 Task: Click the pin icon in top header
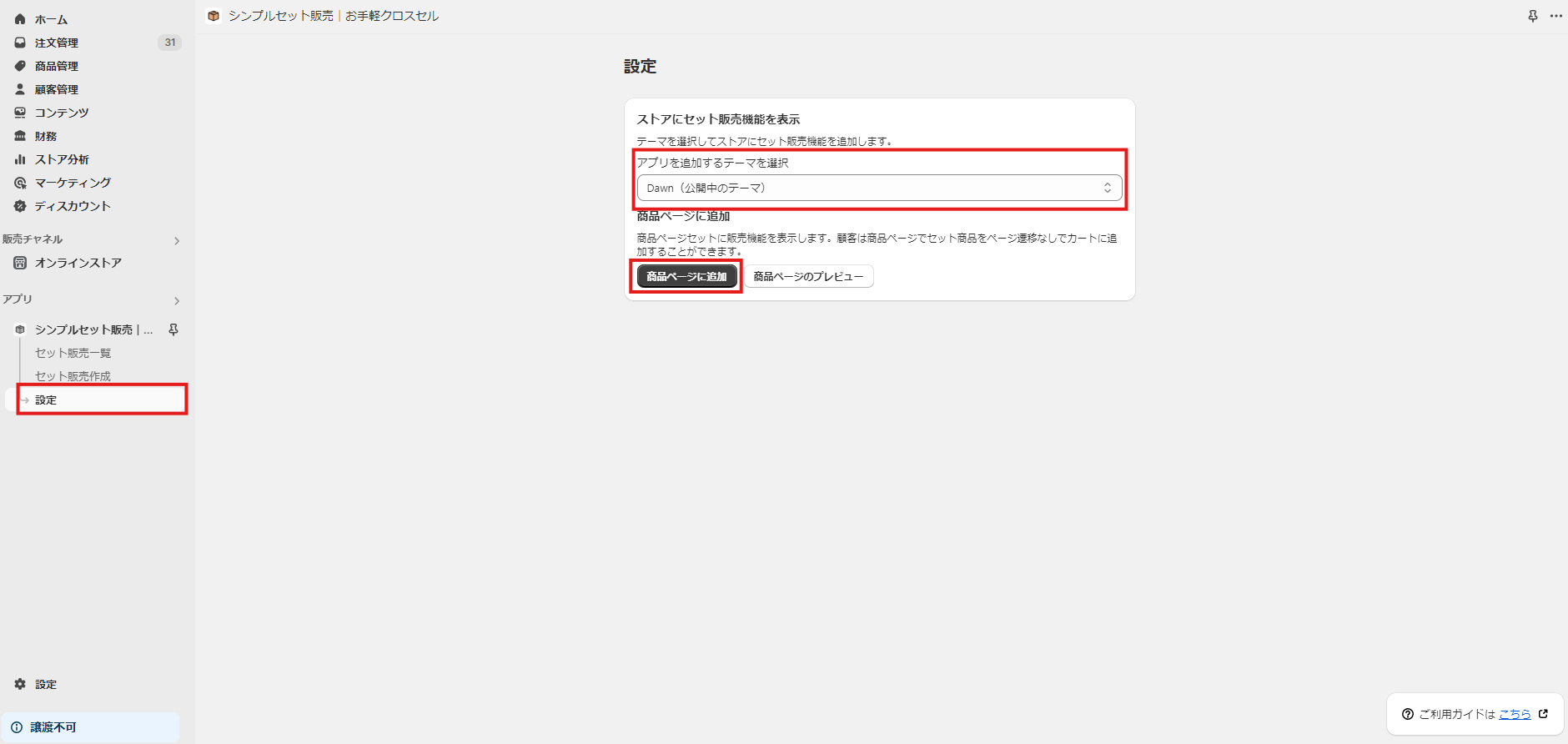click(1533, 16)
